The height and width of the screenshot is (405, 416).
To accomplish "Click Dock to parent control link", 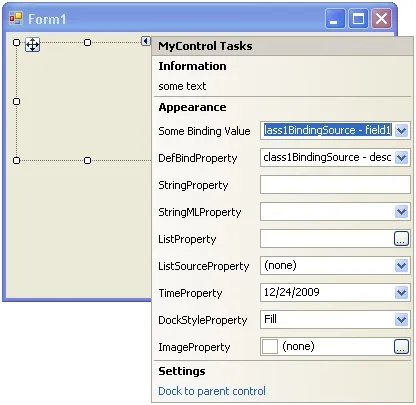I will click(212, 391).
